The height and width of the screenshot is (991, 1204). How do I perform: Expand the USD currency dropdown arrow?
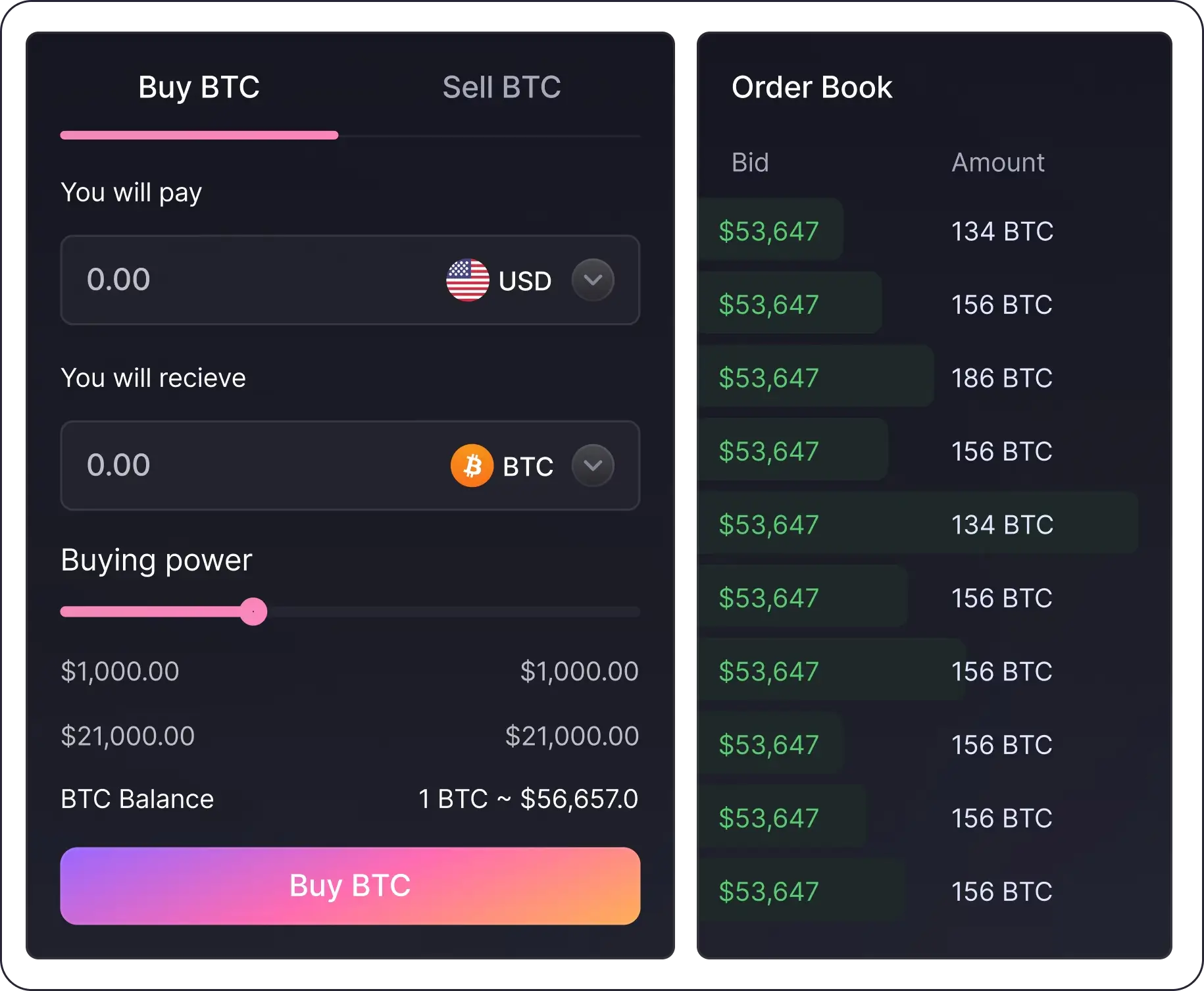pos(593,280)
